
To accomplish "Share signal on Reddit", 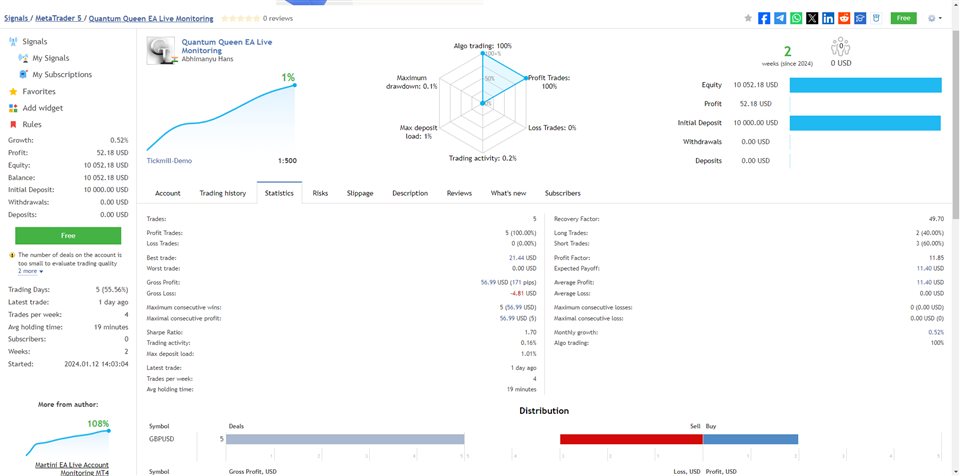I will tap(844, 18).
